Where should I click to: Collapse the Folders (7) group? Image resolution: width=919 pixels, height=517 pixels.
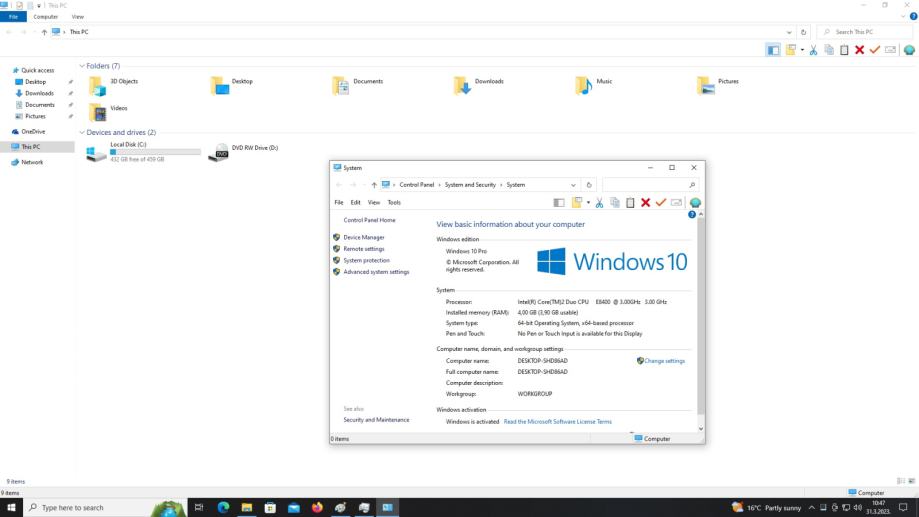[82, 66]
